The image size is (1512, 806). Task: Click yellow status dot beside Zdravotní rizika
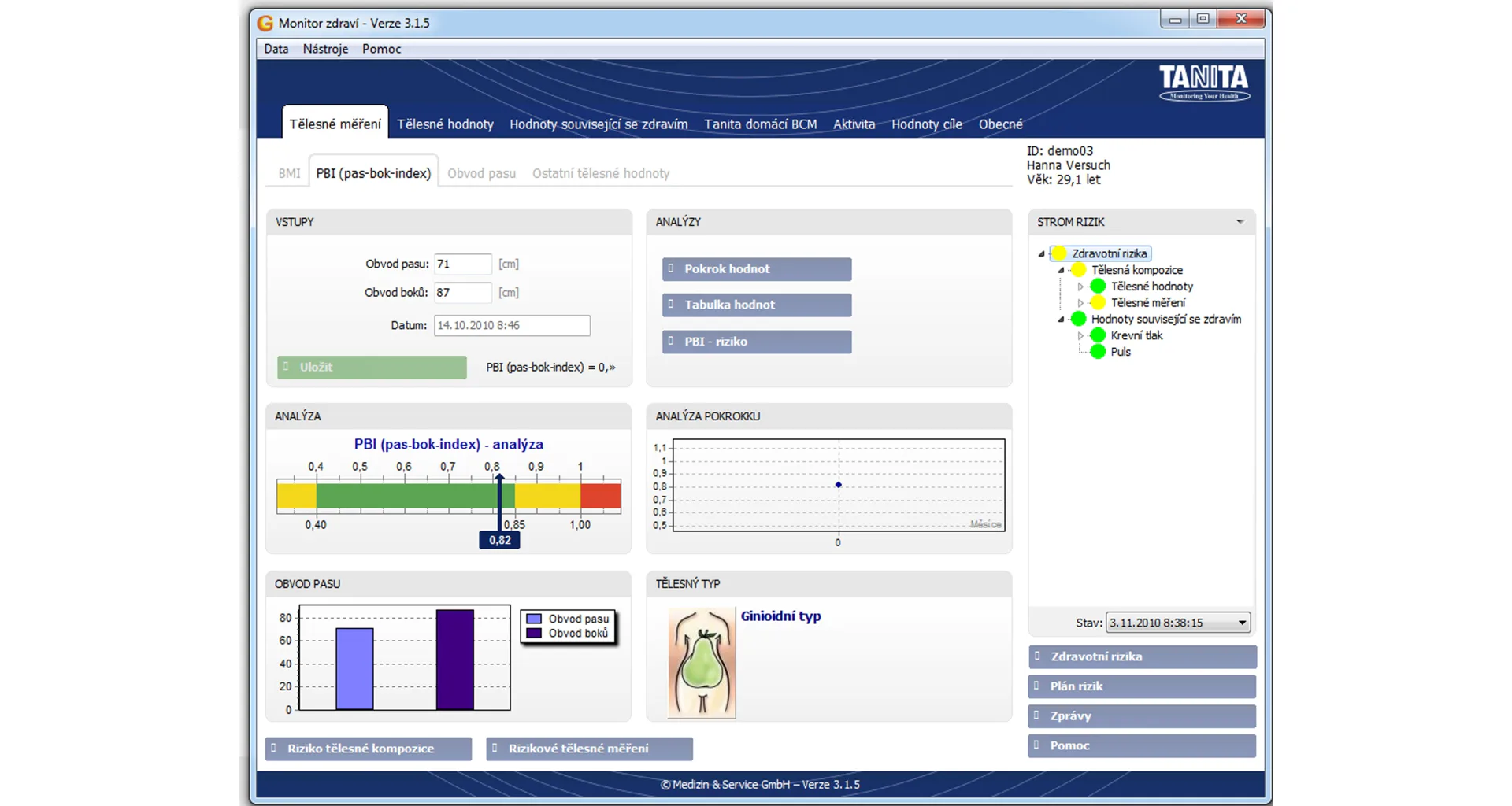click(x=1059, y=253)
